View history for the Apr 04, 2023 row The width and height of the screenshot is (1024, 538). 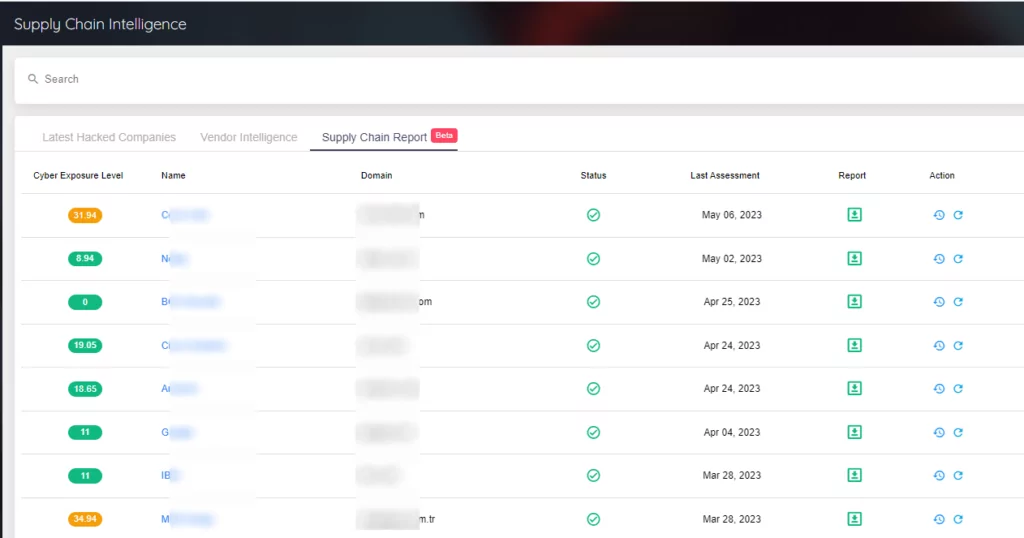pos(939,432)
